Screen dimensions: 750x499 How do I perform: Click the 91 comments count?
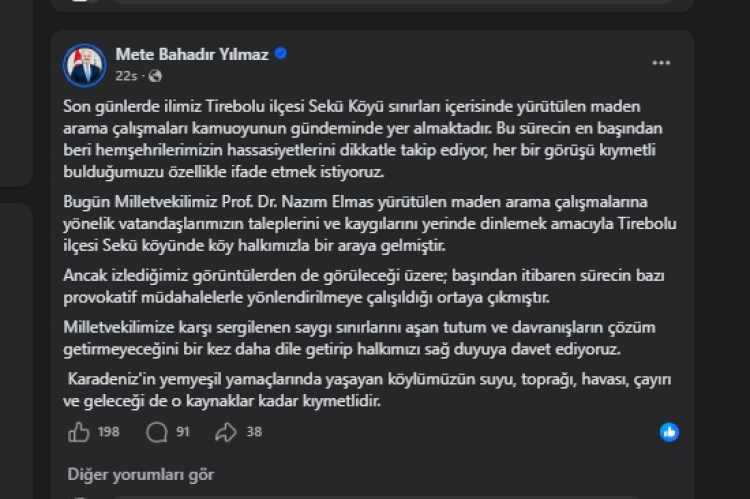tap(183, 432)
